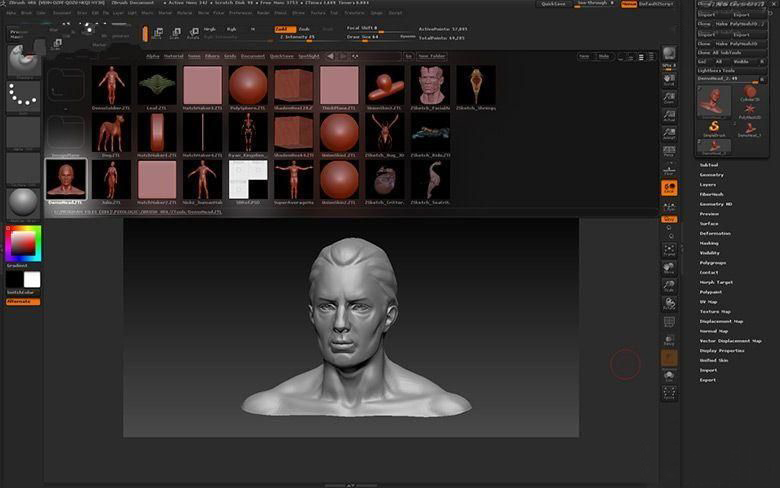Toggle the Floor grid button
This screenshot has width=780, height=488.
(x=669, y=169)
